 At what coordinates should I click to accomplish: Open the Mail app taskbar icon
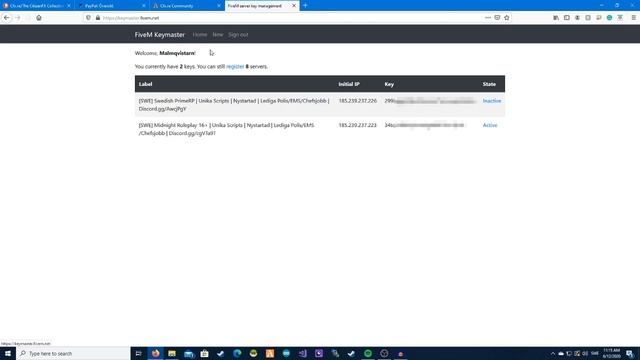point(188,353)
